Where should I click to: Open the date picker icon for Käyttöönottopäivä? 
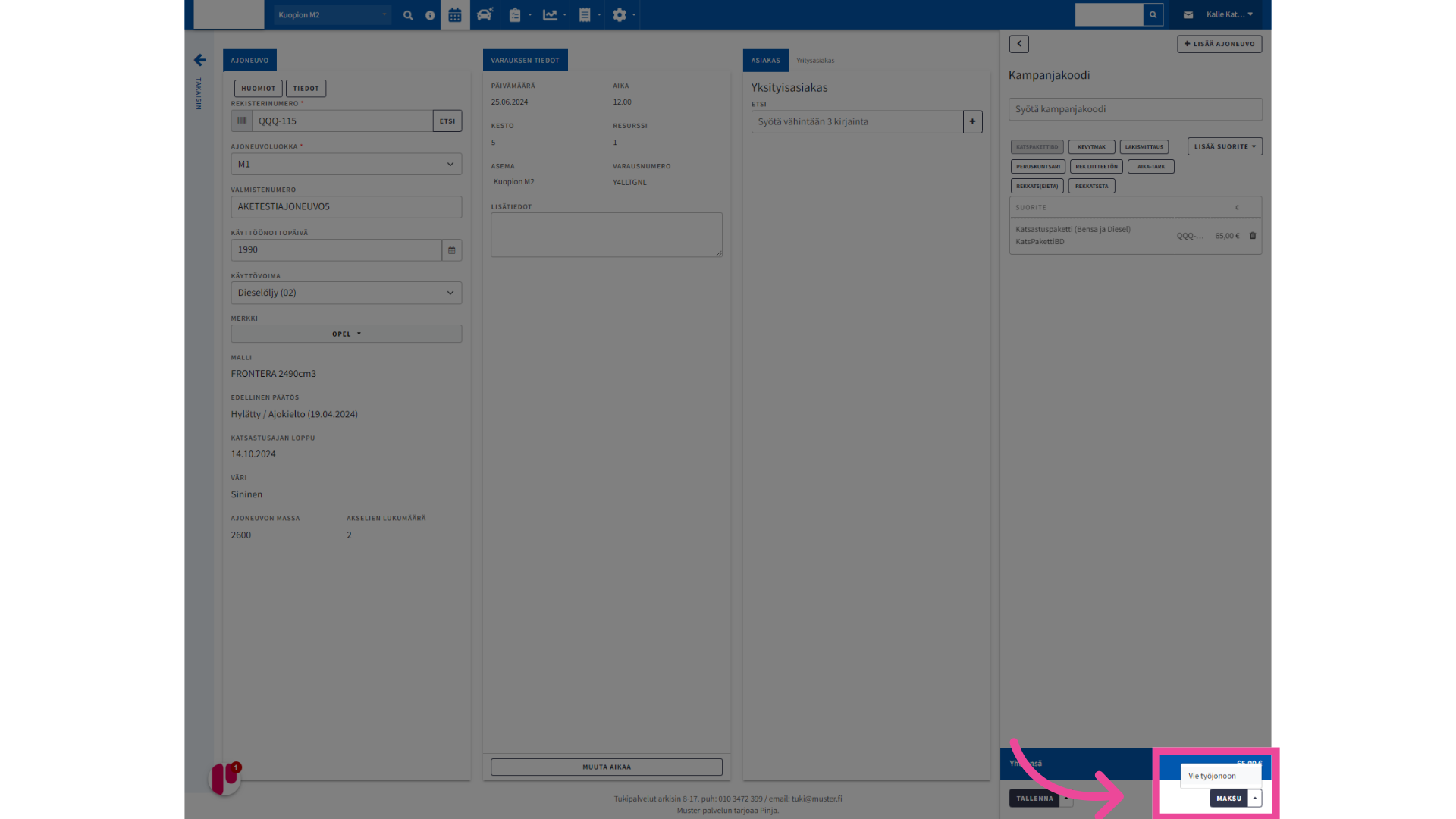coord(452,250)
